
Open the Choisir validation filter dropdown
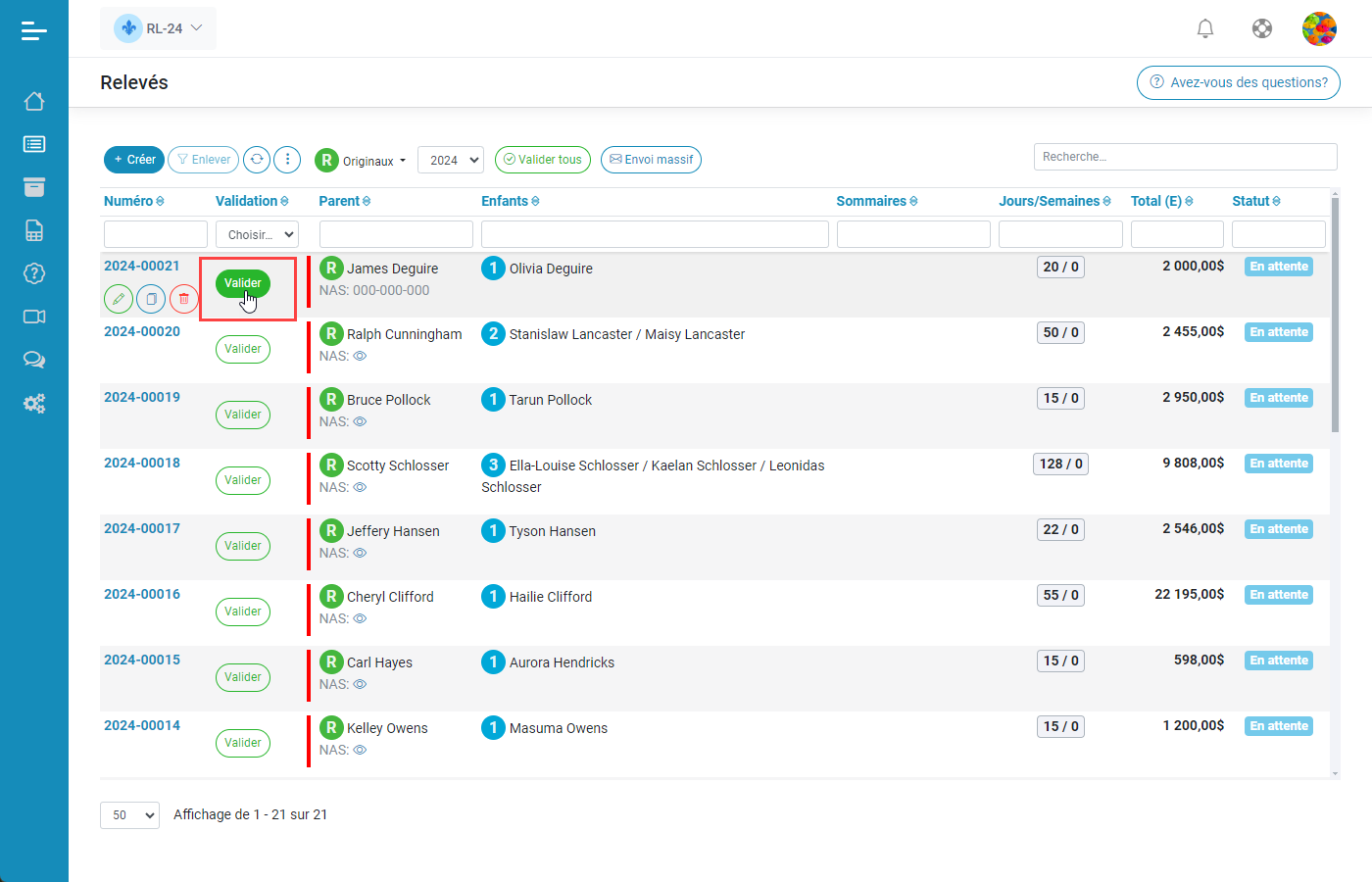(257, 234)
